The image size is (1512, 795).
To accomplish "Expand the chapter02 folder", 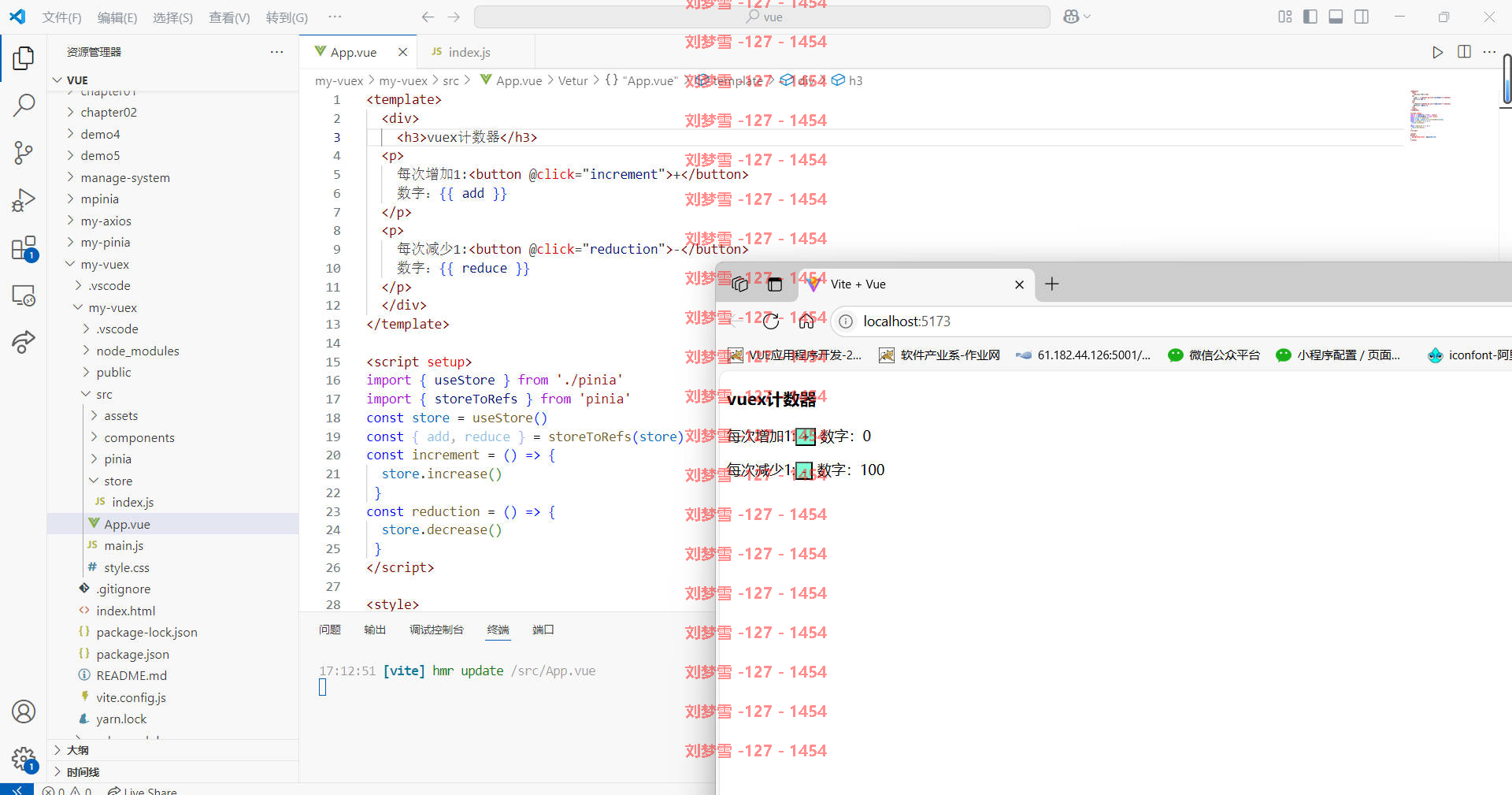I will point(108,112).
